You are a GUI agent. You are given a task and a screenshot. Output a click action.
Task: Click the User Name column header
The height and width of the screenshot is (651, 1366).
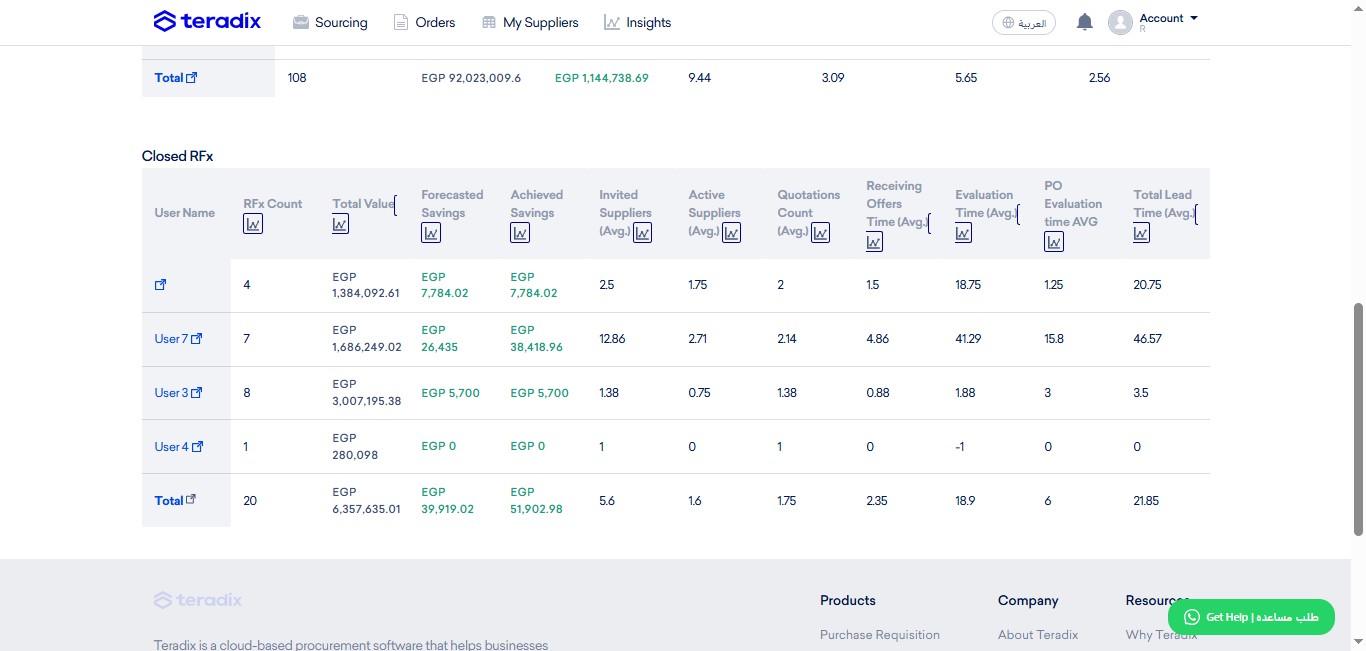tap(185, 213)
